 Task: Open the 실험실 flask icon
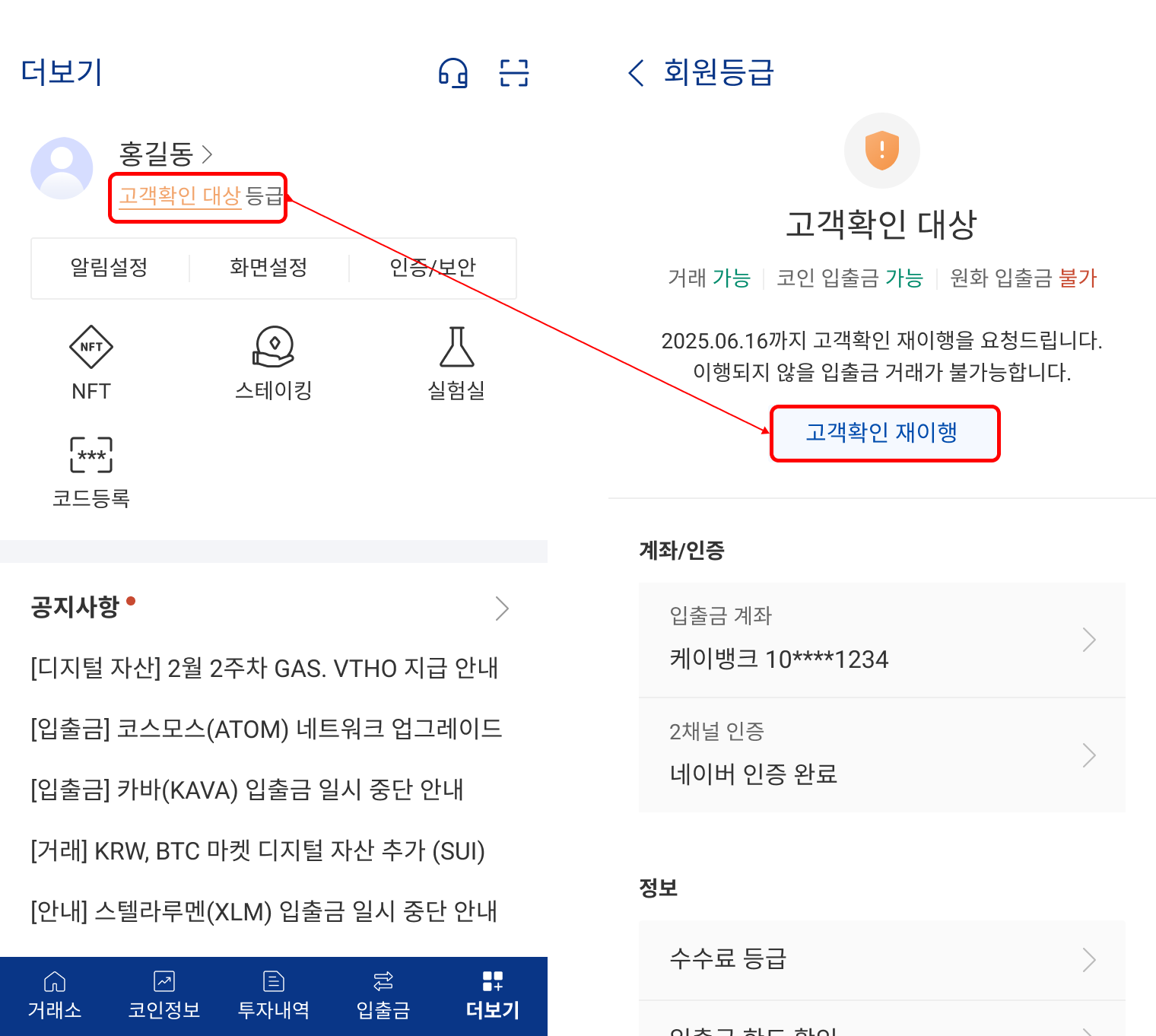click(x=456, y=347)
